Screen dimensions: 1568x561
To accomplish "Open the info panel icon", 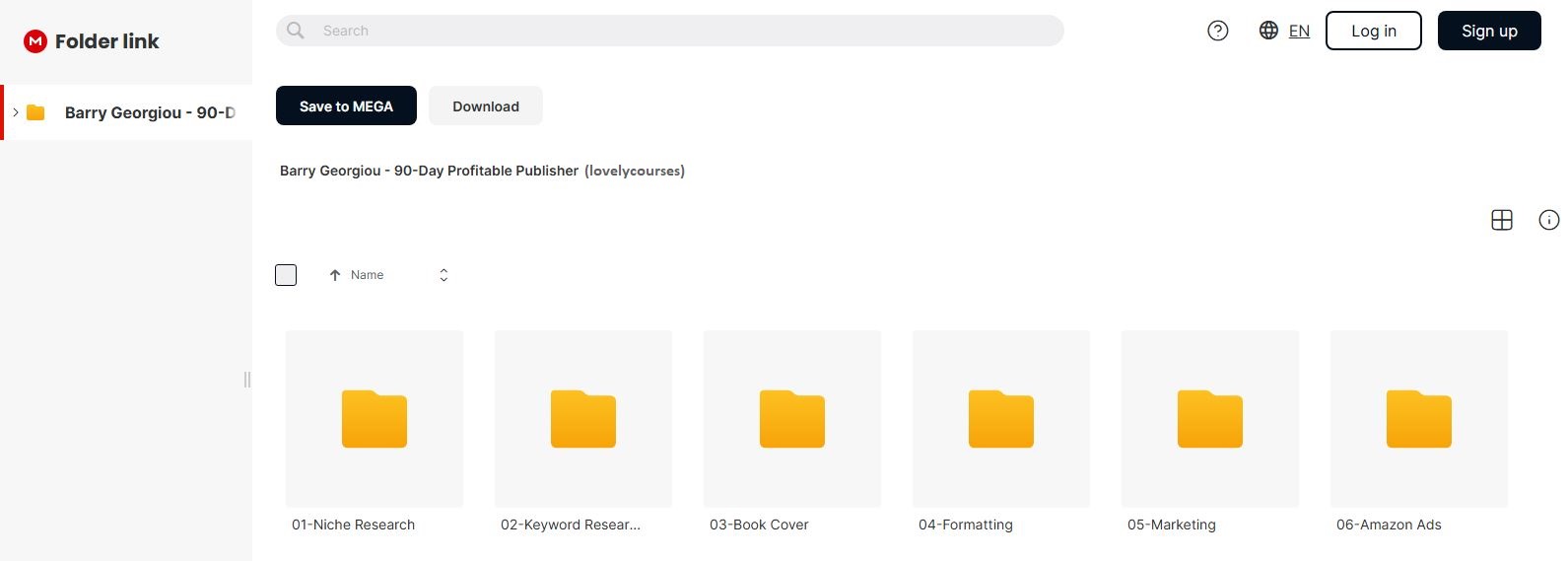I will tap(1548, 220).
